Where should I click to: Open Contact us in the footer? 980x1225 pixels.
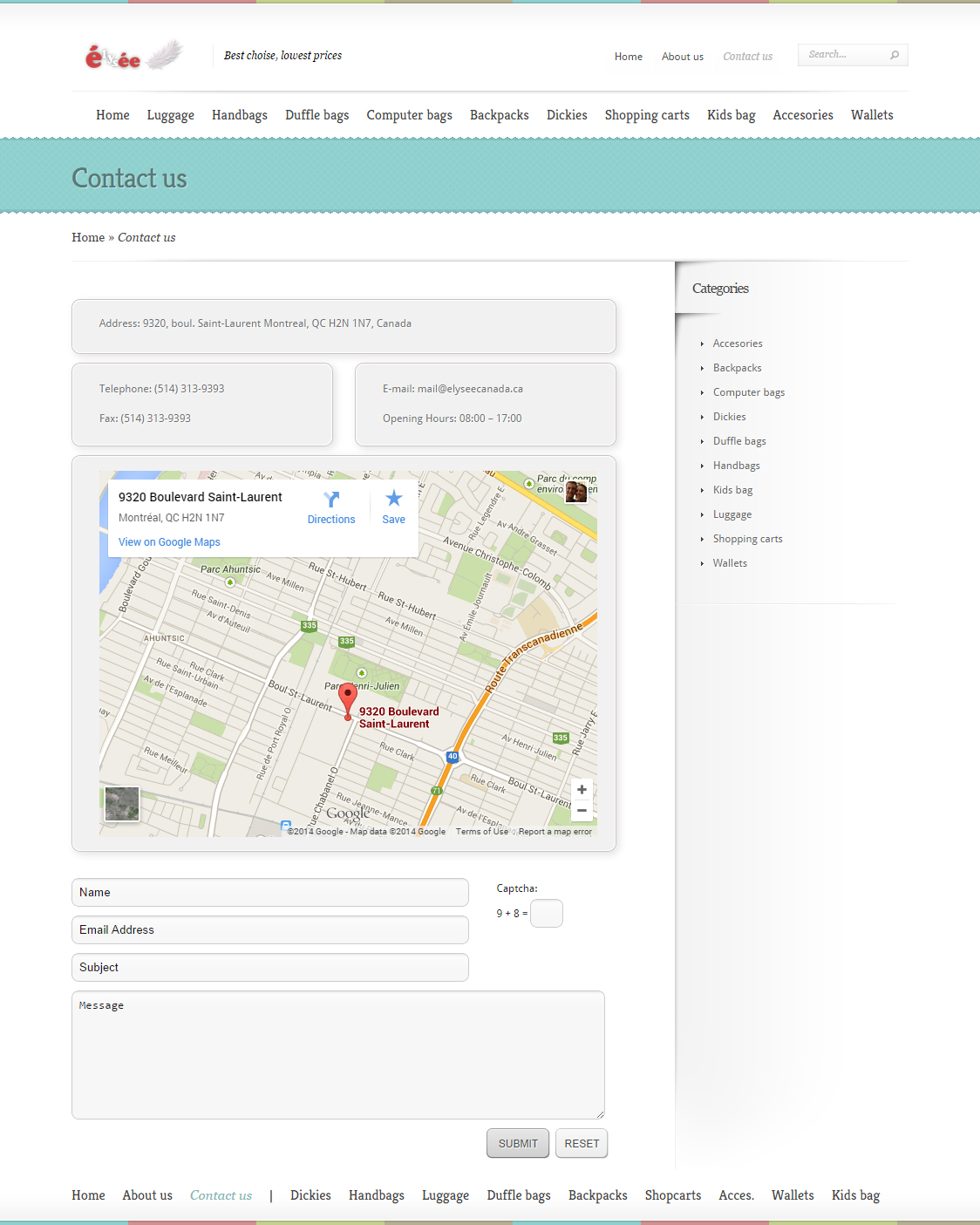221,1195
